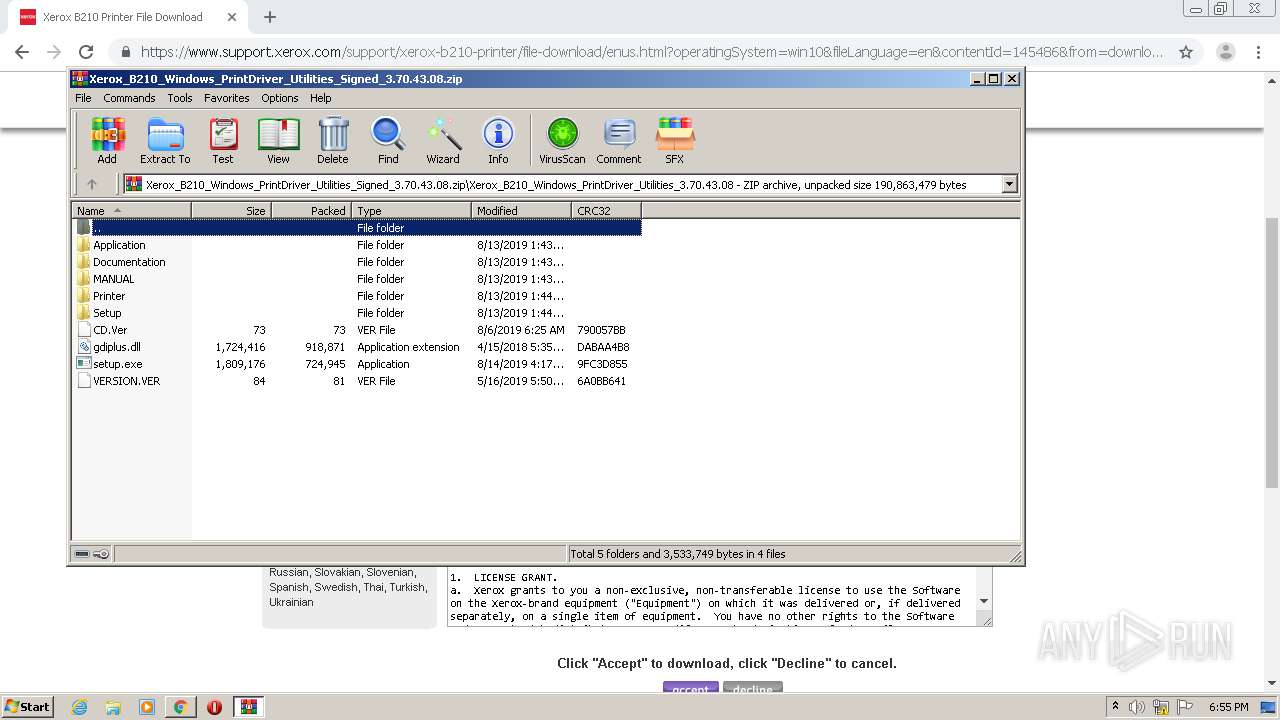Click the Extract To toolbar icon

pyautogui.click(x=165, y=140)
